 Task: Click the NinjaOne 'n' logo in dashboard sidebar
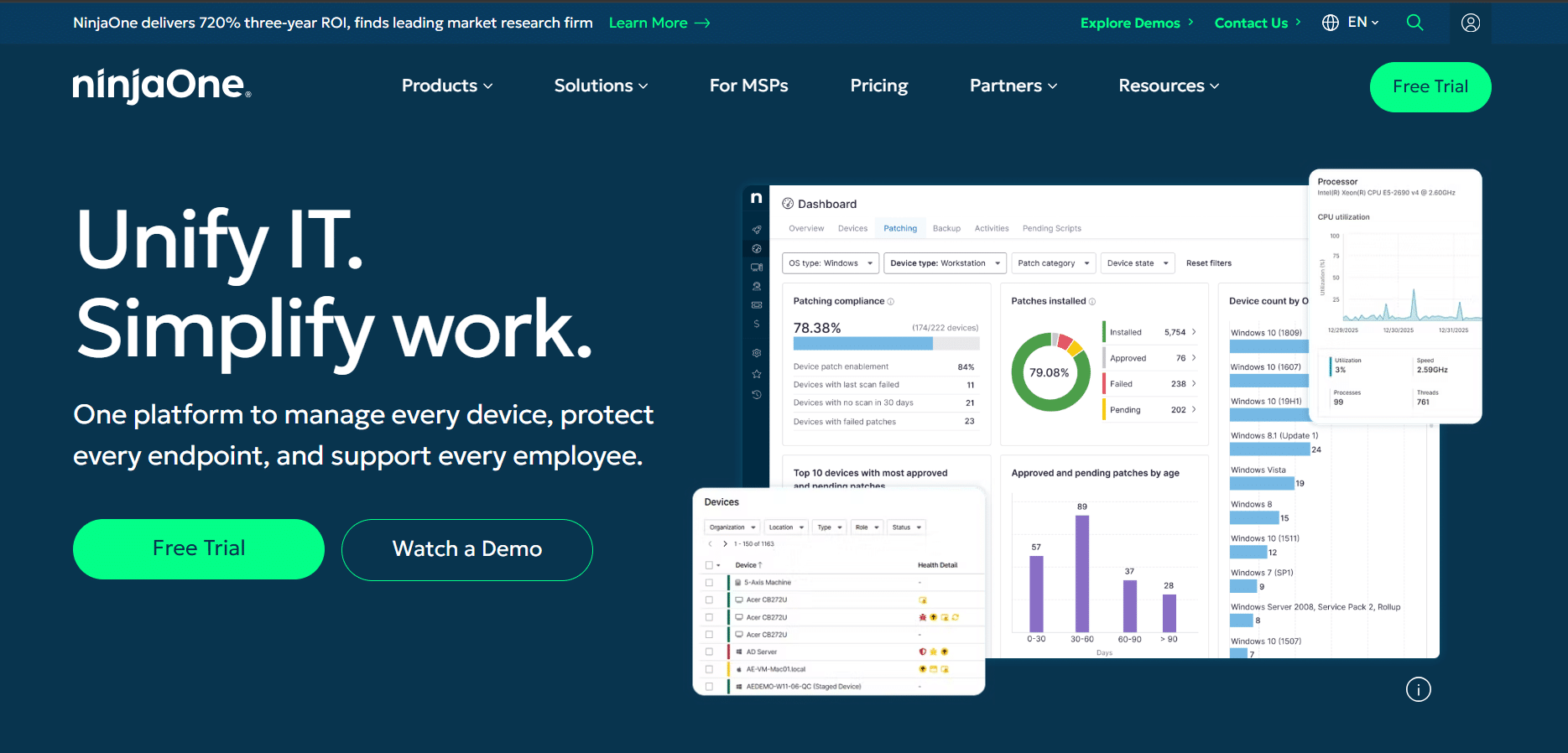756,198
